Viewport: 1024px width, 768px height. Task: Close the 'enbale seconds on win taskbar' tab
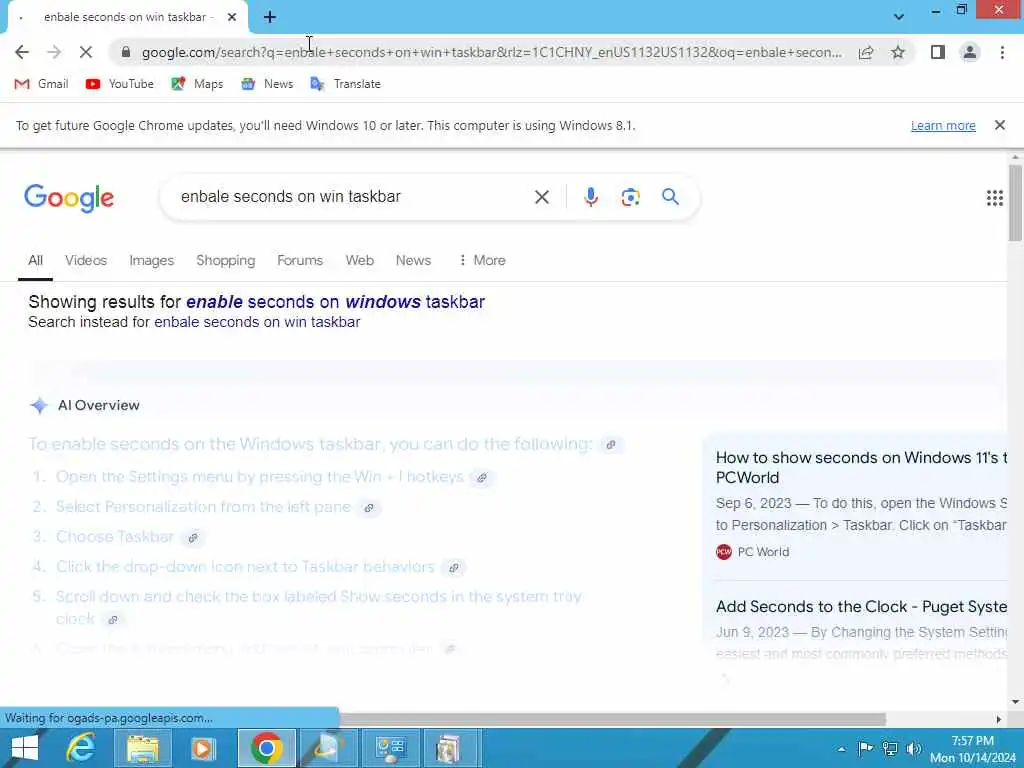pos(232,18)
